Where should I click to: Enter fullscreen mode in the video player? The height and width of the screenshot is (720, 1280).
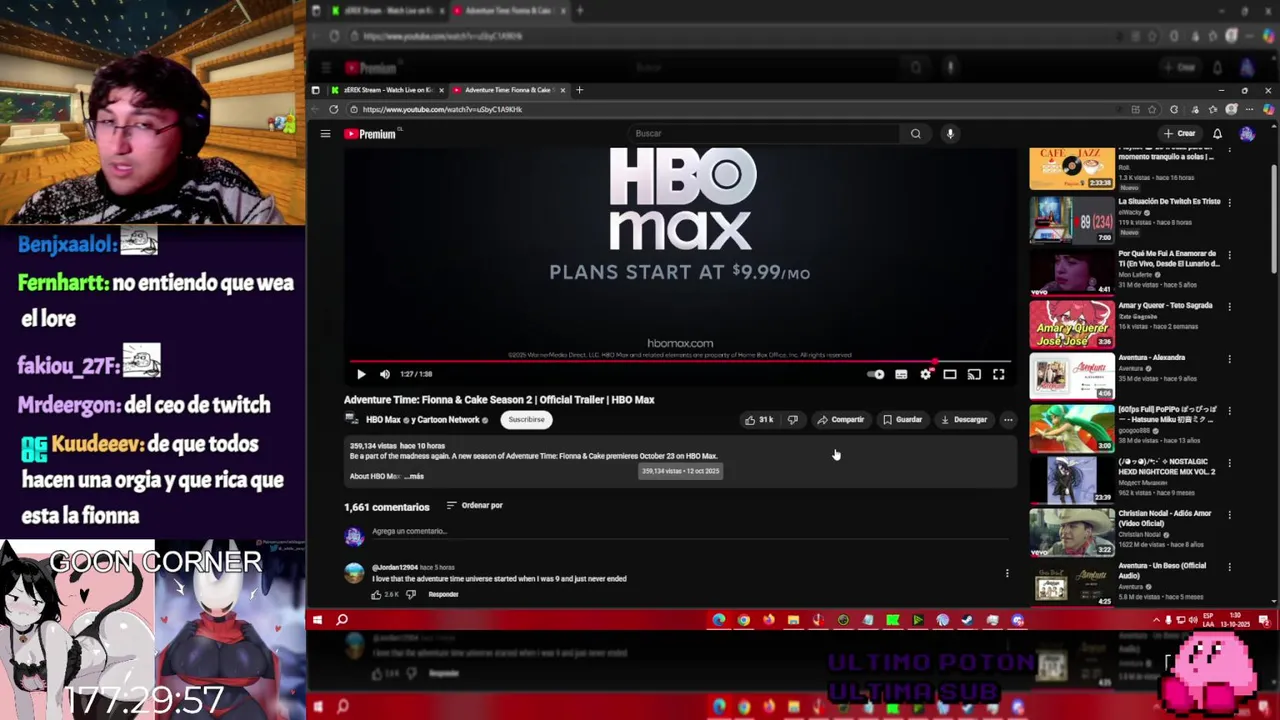point(998,374)
